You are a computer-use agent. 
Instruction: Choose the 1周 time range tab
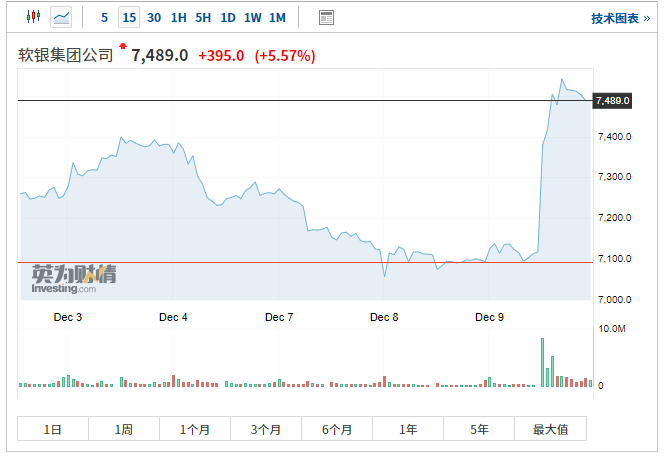click(x=124, y=429)
